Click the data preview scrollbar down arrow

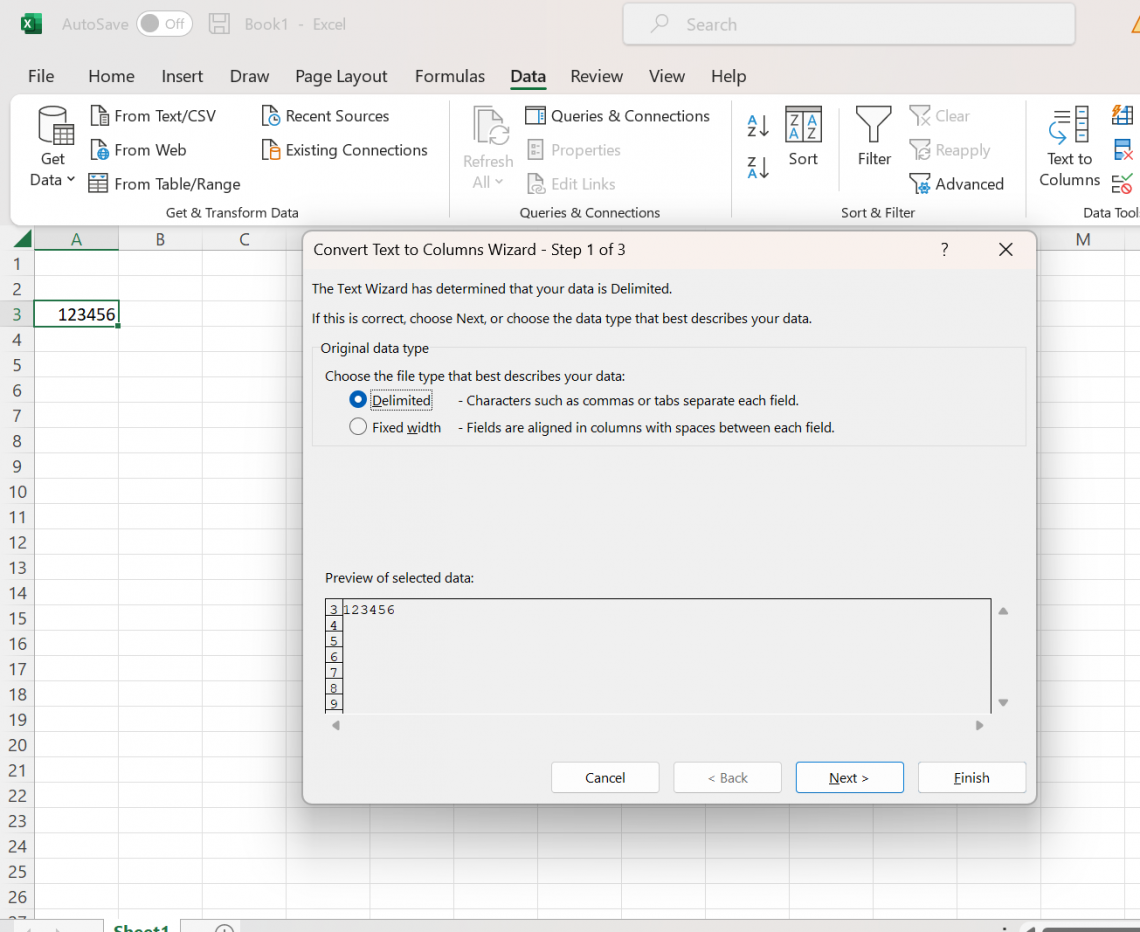1003,701
